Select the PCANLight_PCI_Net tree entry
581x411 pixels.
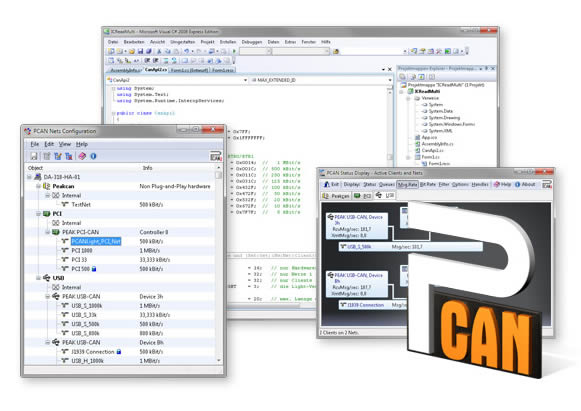click(96, 242)
